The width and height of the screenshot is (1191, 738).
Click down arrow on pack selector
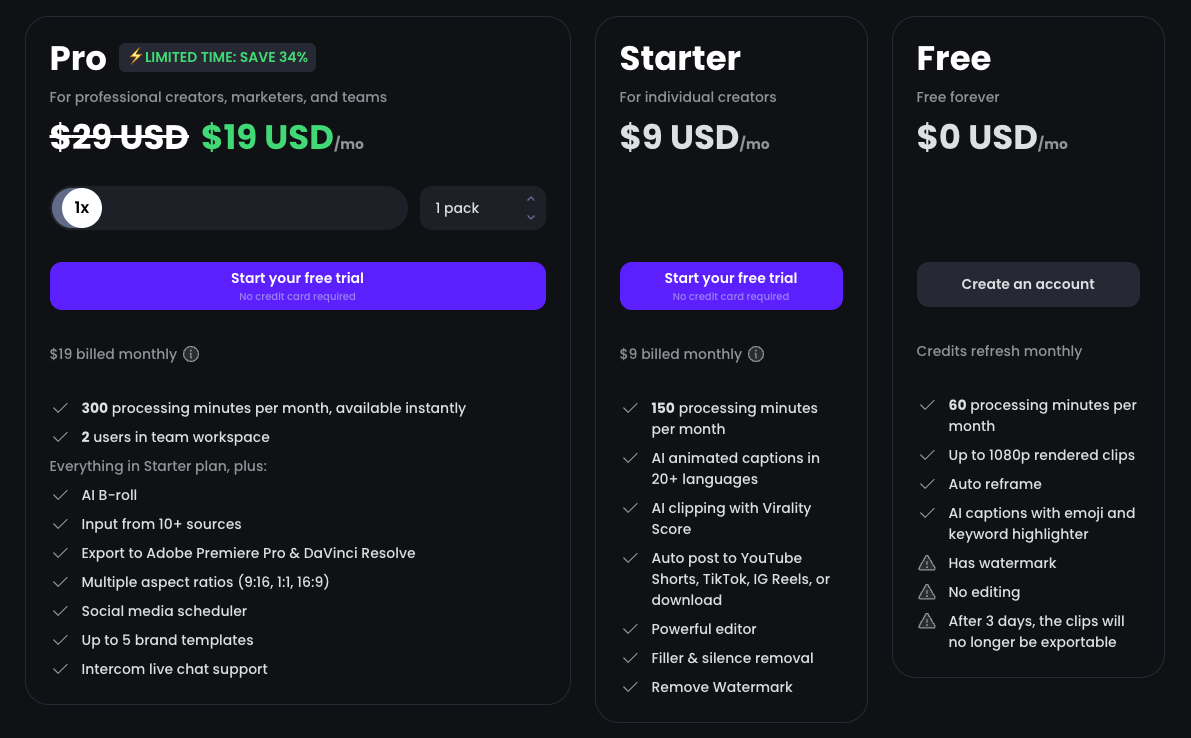pos(531,217)
